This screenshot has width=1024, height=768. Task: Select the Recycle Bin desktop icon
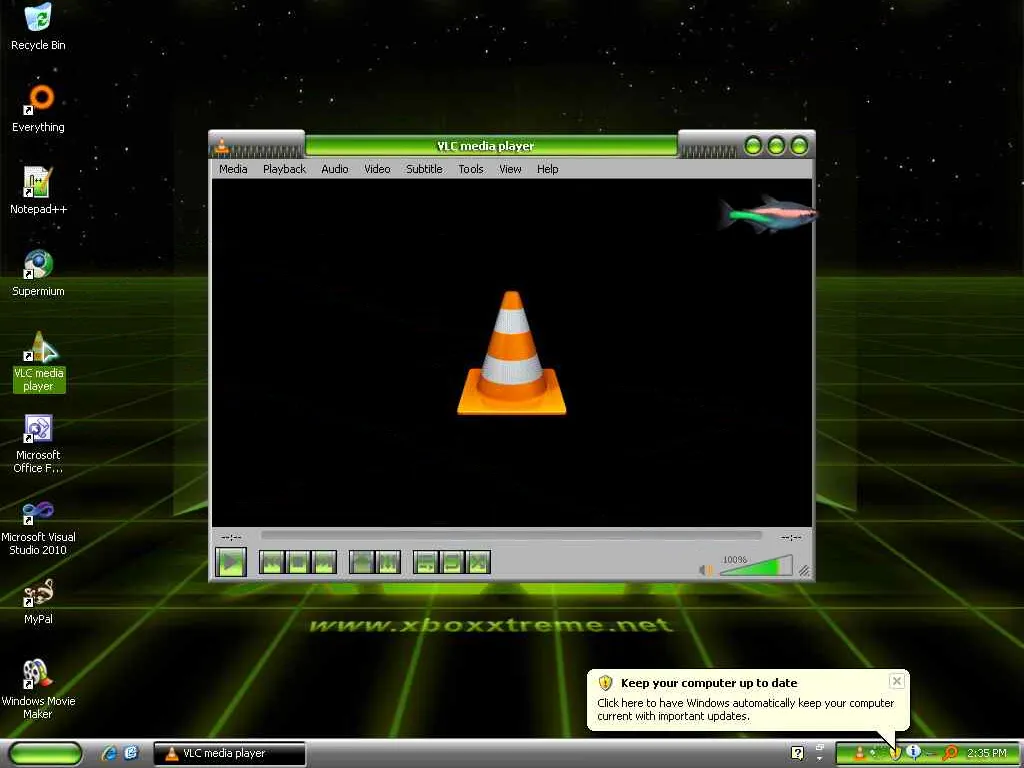pos(38,27)
